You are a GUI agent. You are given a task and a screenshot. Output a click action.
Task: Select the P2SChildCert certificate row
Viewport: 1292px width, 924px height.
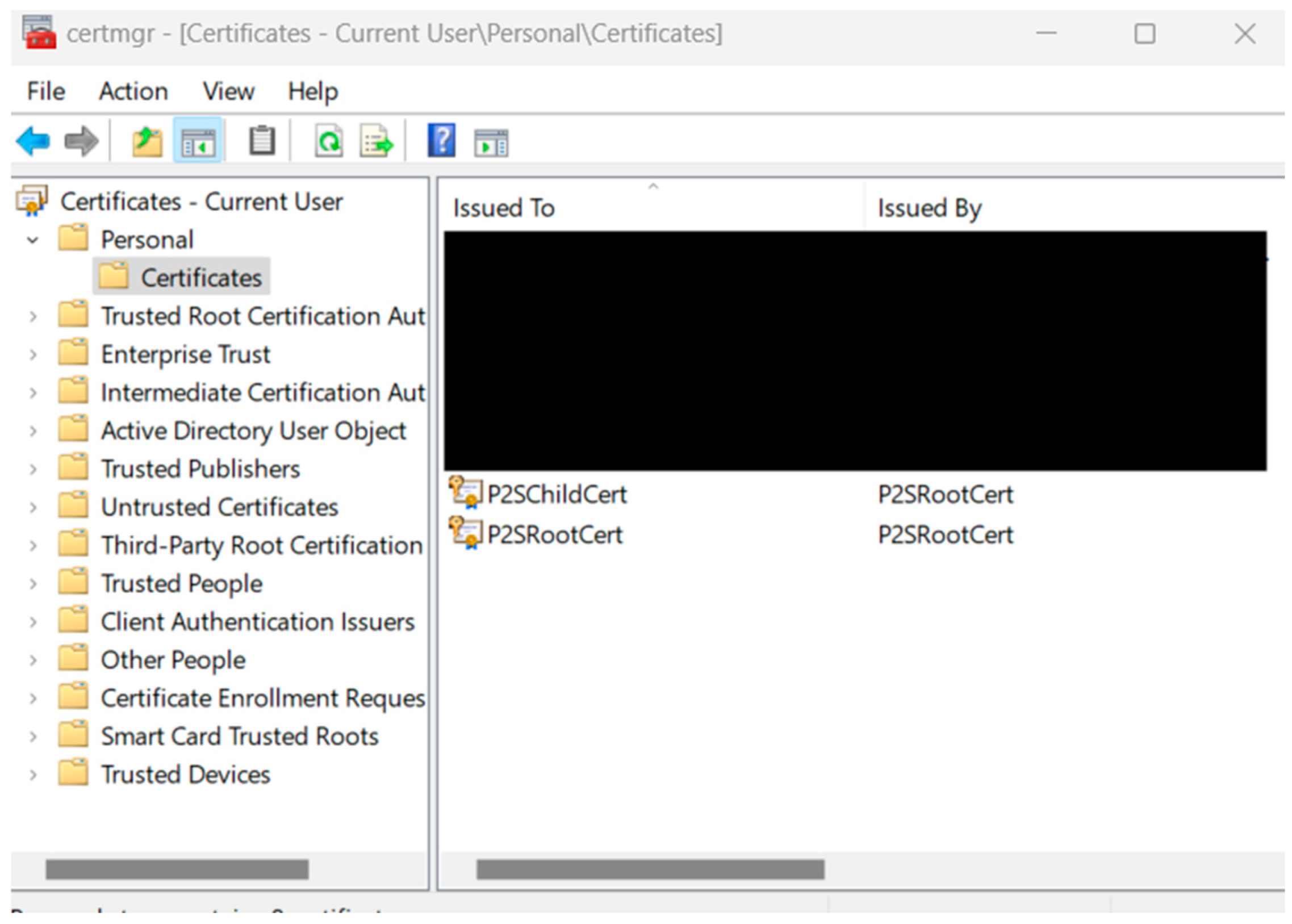(x=557, y=494)
